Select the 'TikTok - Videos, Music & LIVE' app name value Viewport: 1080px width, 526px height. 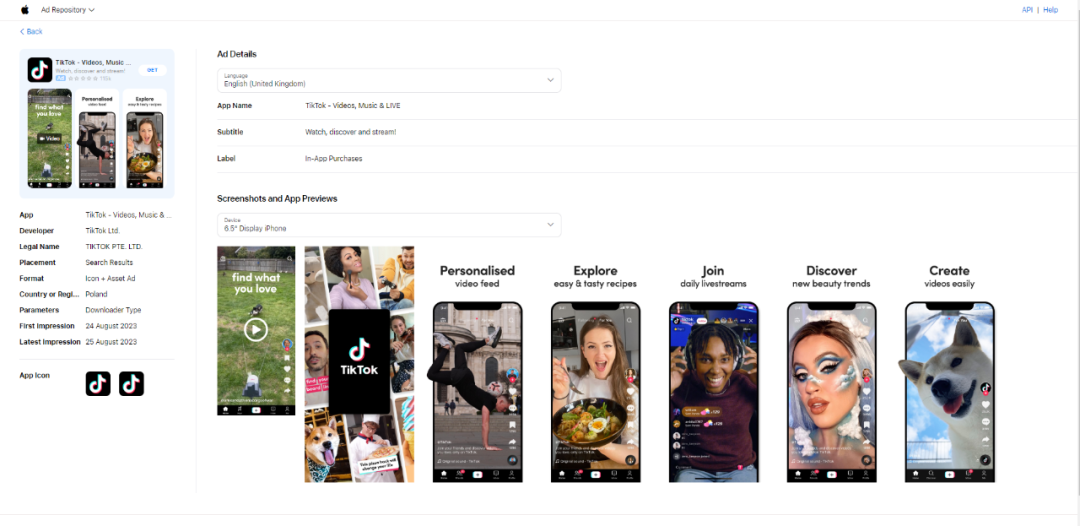pos(353,106)
